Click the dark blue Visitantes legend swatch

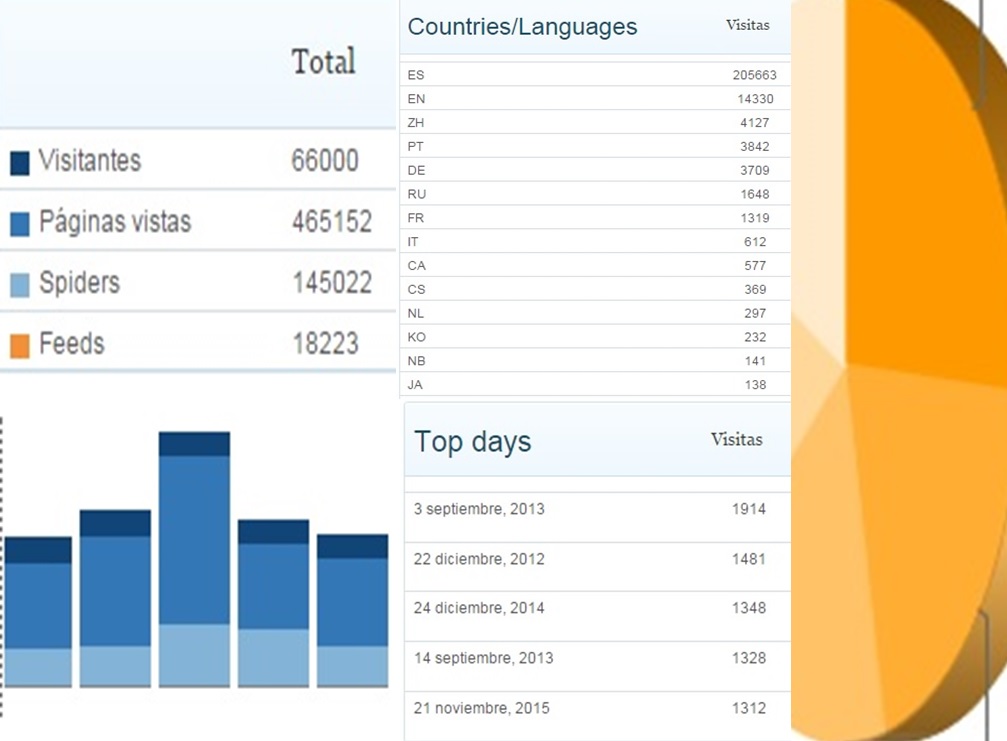[x=19, y=163]
